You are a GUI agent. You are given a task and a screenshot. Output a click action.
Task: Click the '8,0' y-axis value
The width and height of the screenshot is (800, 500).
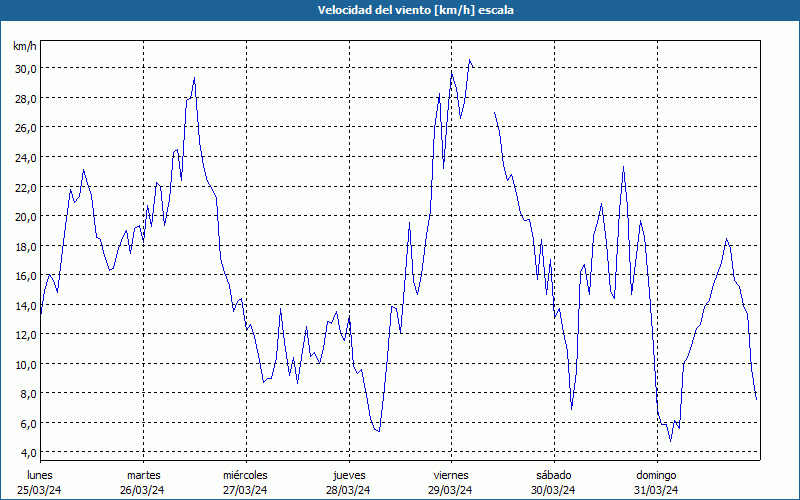click(28, 394)
